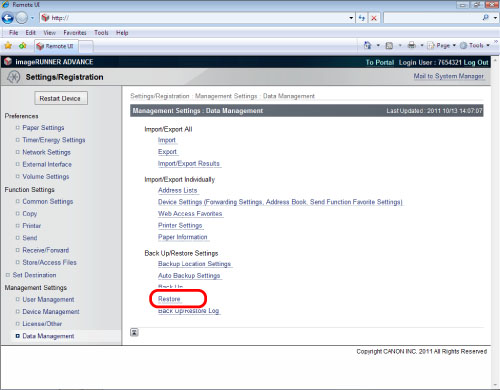
Task: Open the Restore link
Action: [x=169, y=299]
